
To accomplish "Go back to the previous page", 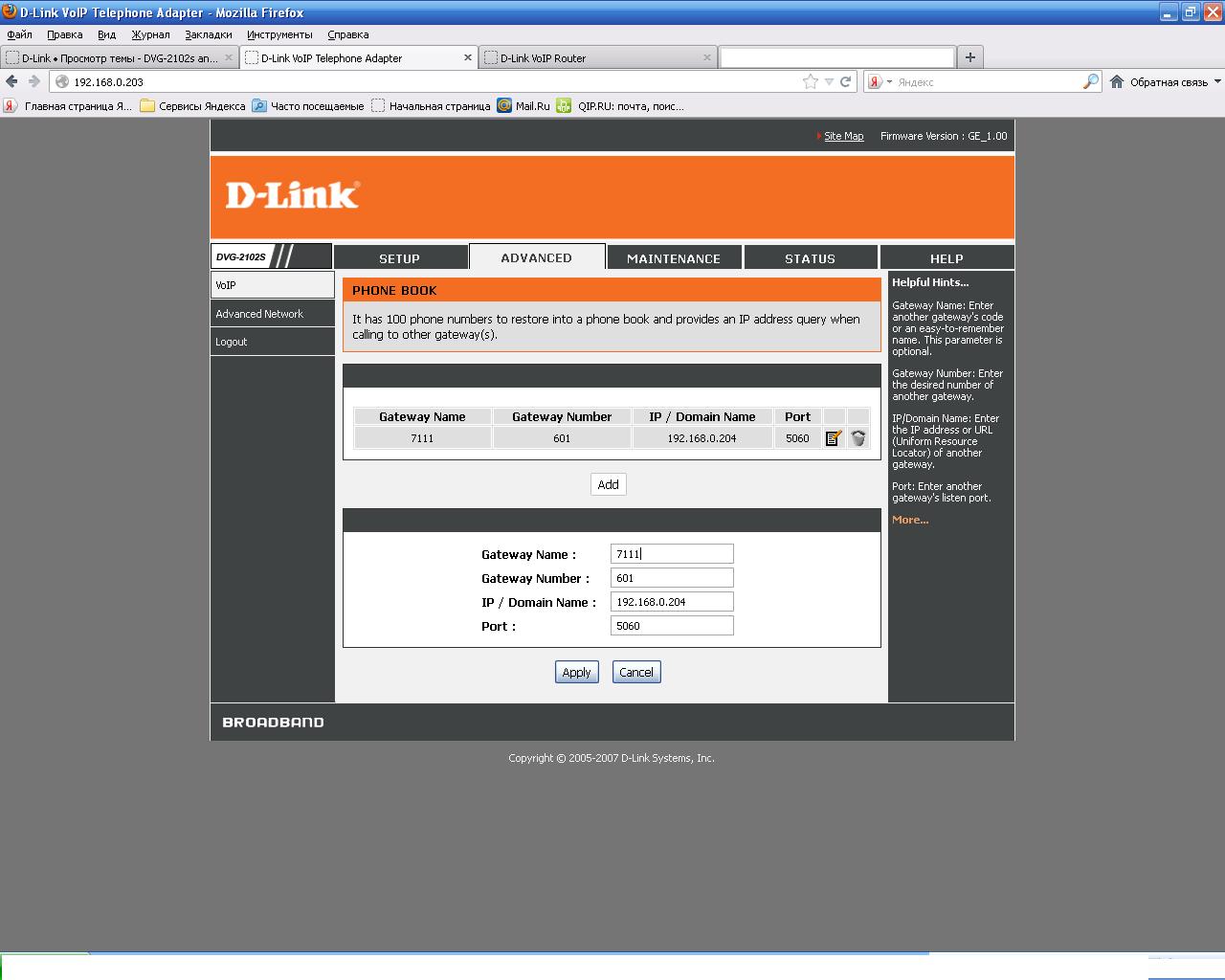I will (x=11, y=82).
